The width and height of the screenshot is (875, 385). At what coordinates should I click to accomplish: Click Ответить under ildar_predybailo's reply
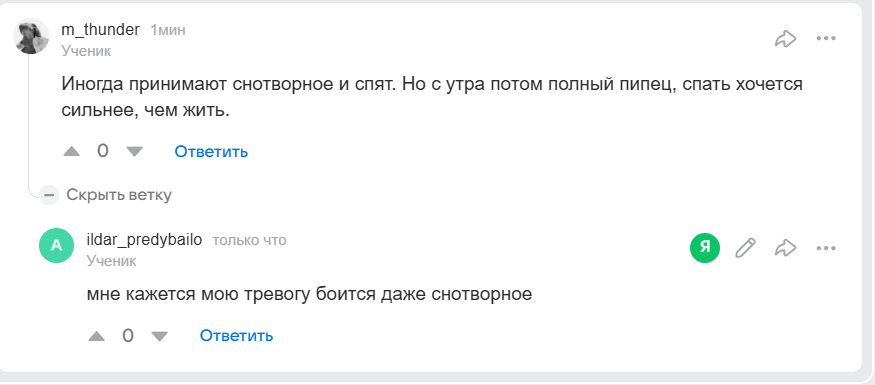[x=237, y=336]
